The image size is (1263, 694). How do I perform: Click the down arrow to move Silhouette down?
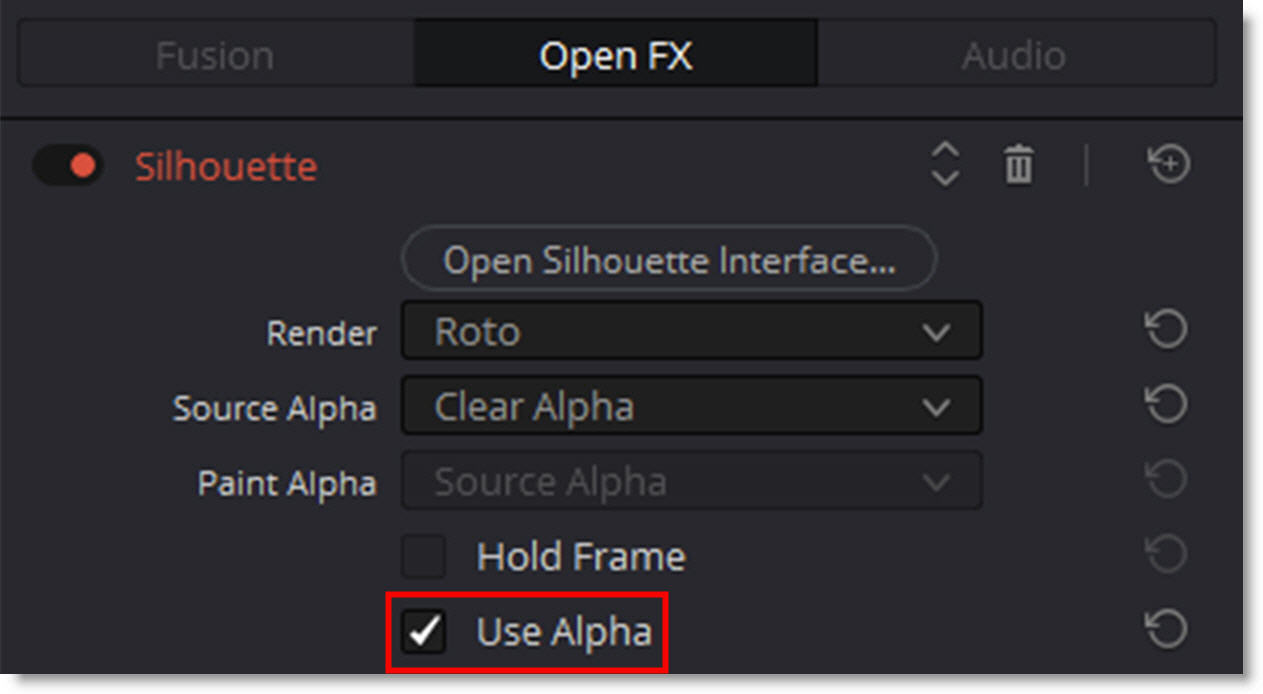pyautogui.click(x=945, y=178)
